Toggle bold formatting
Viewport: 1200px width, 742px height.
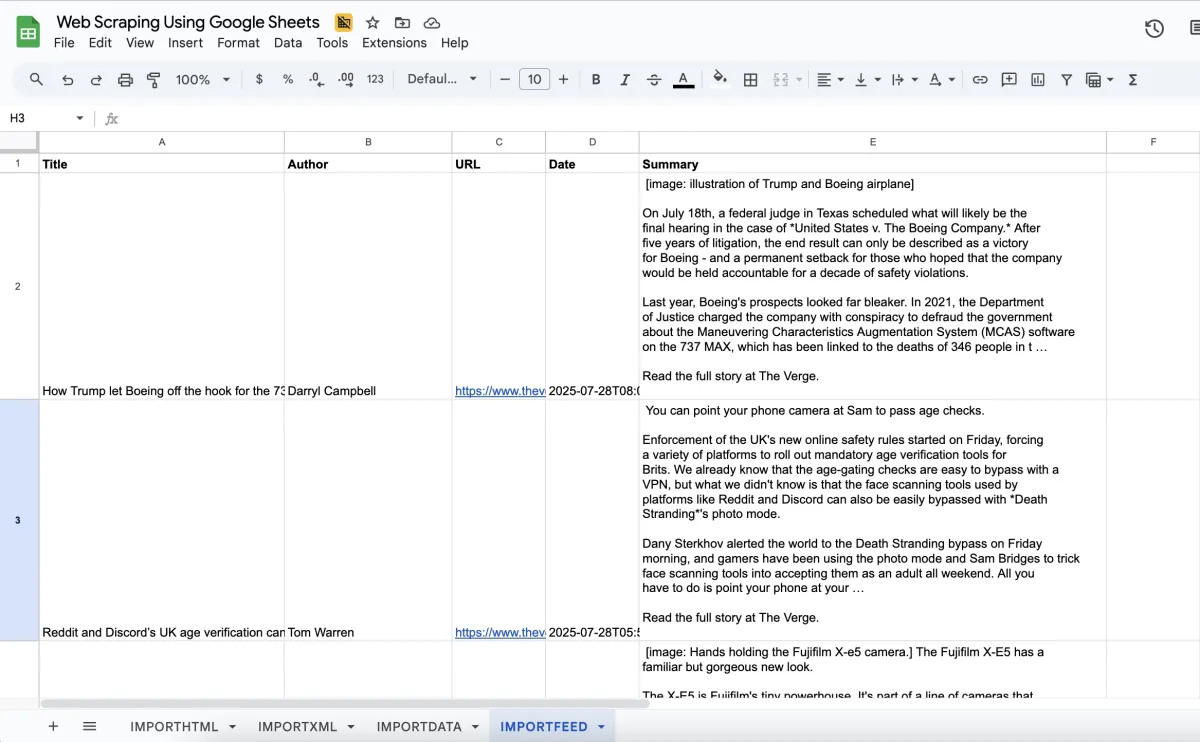[x=596, y=80]
